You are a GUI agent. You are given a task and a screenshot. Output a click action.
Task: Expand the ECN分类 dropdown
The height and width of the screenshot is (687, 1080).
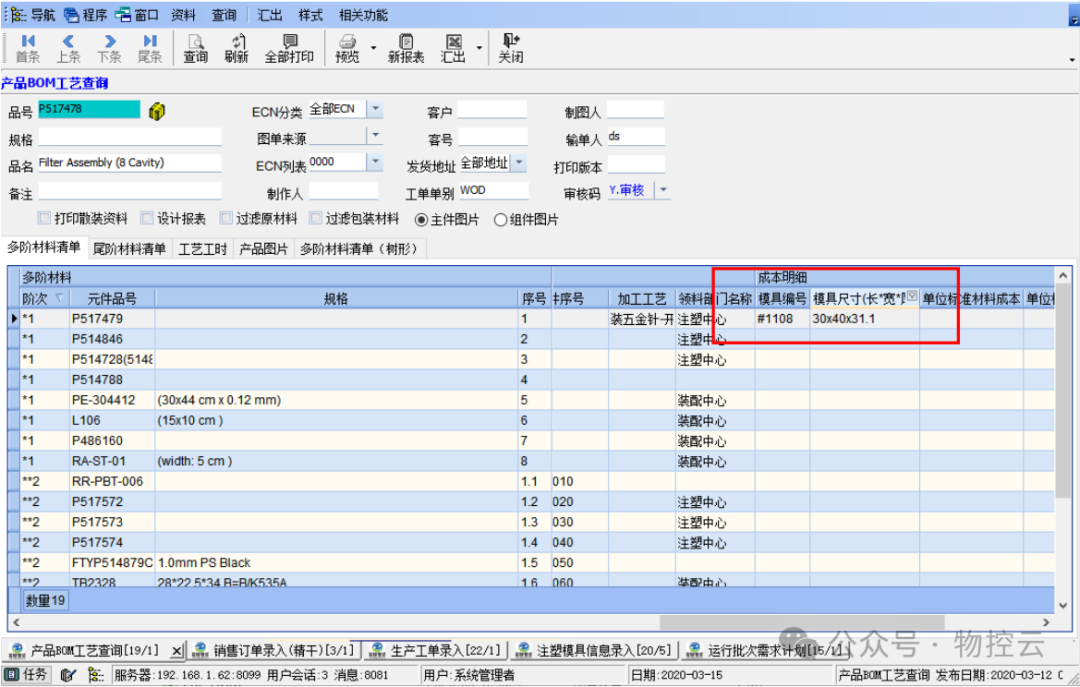[374, 109]
